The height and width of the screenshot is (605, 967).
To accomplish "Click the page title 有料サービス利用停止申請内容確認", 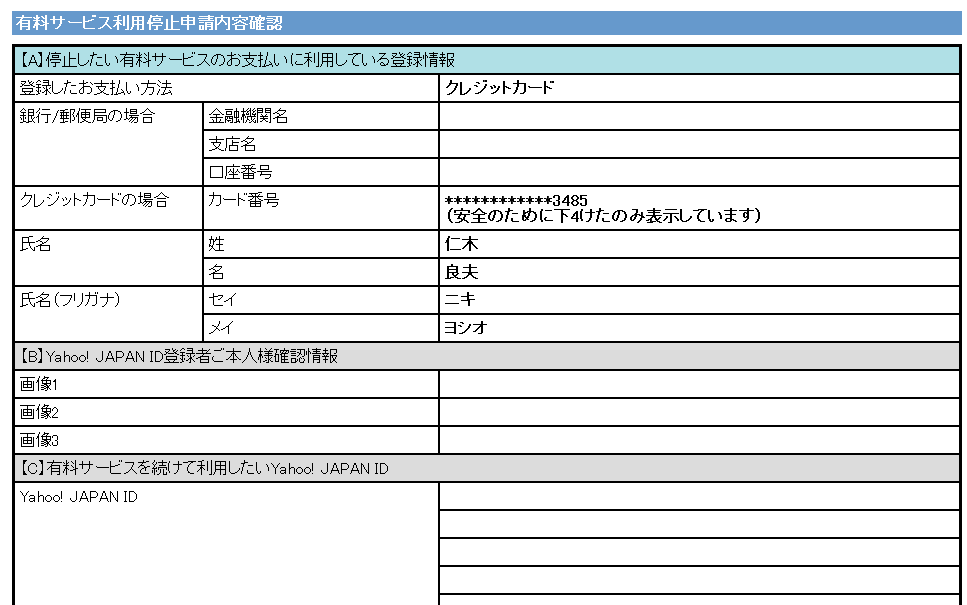I will [x=149, y=23].
